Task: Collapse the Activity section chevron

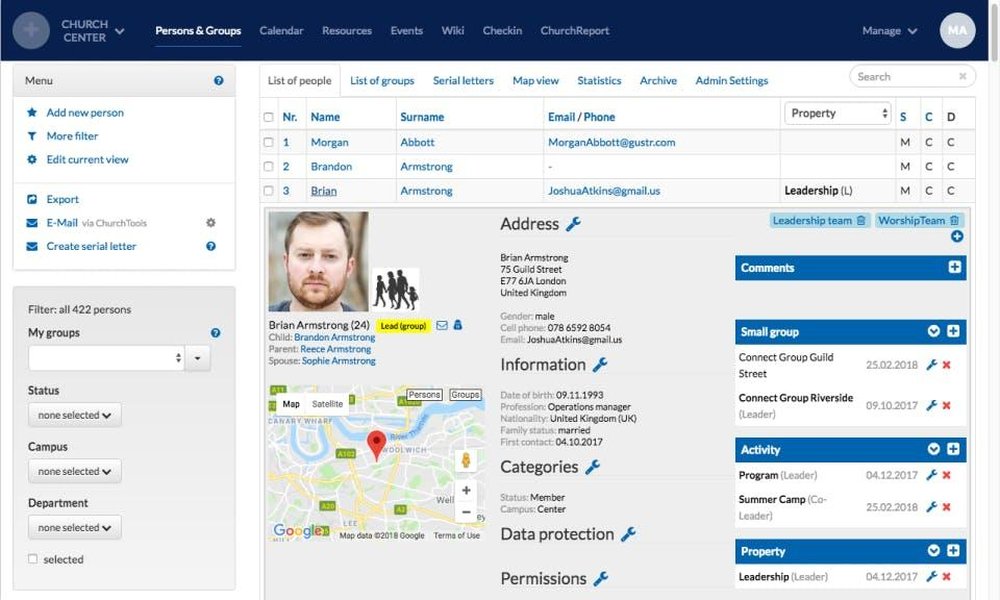Action: pos(933,449)
